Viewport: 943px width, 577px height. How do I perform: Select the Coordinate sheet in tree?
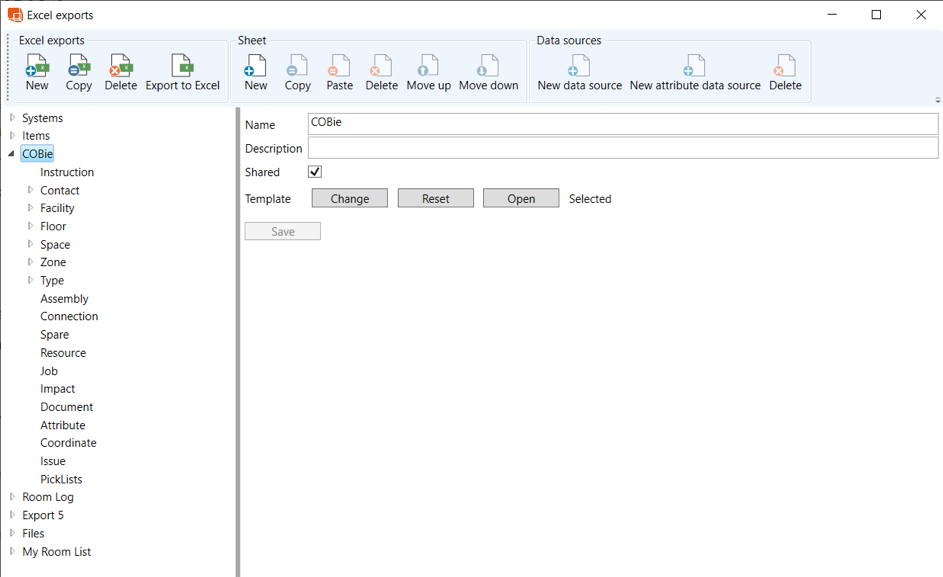(x=69, y=443)
